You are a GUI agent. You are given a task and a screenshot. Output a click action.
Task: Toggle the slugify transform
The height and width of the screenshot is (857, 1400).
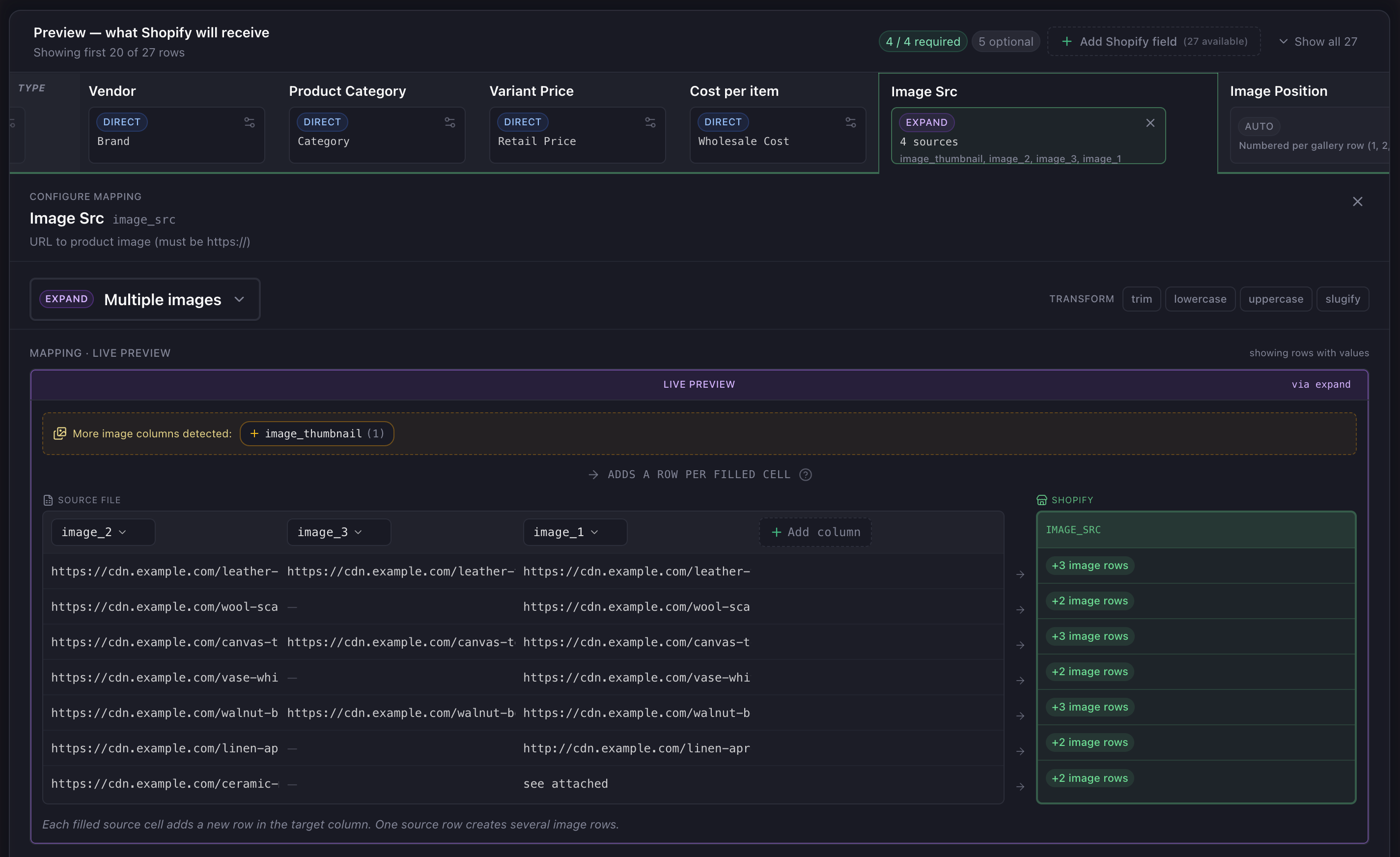tap(1343, 299)
